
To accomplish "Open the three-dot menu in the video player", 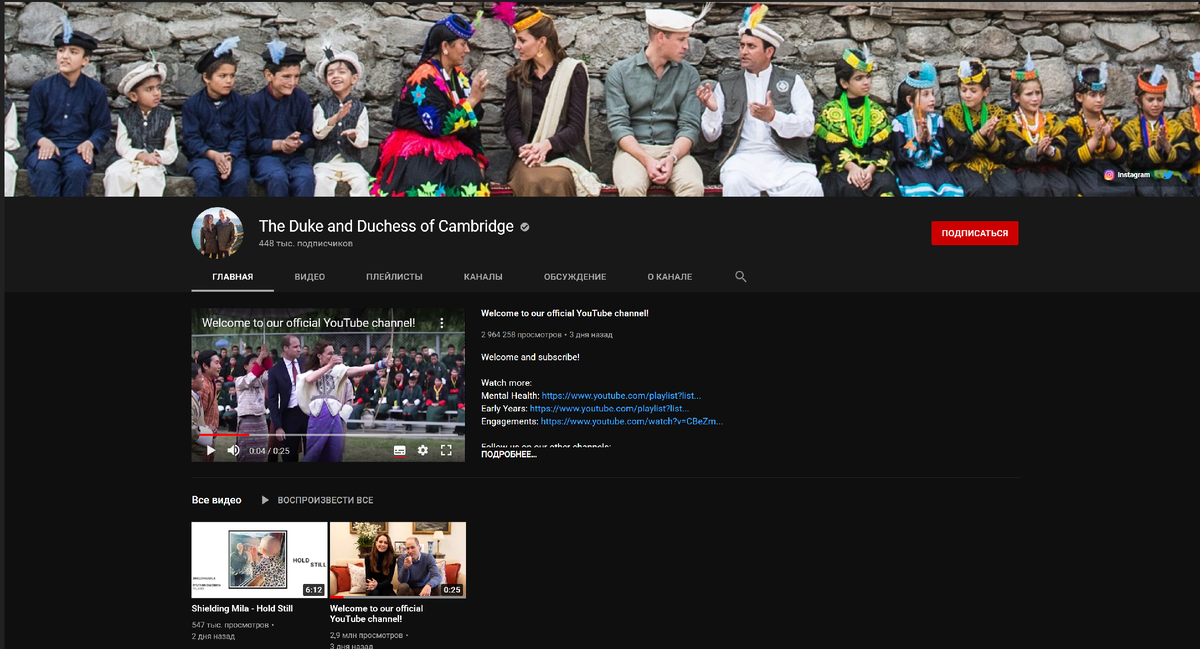I will coord(442,323).
